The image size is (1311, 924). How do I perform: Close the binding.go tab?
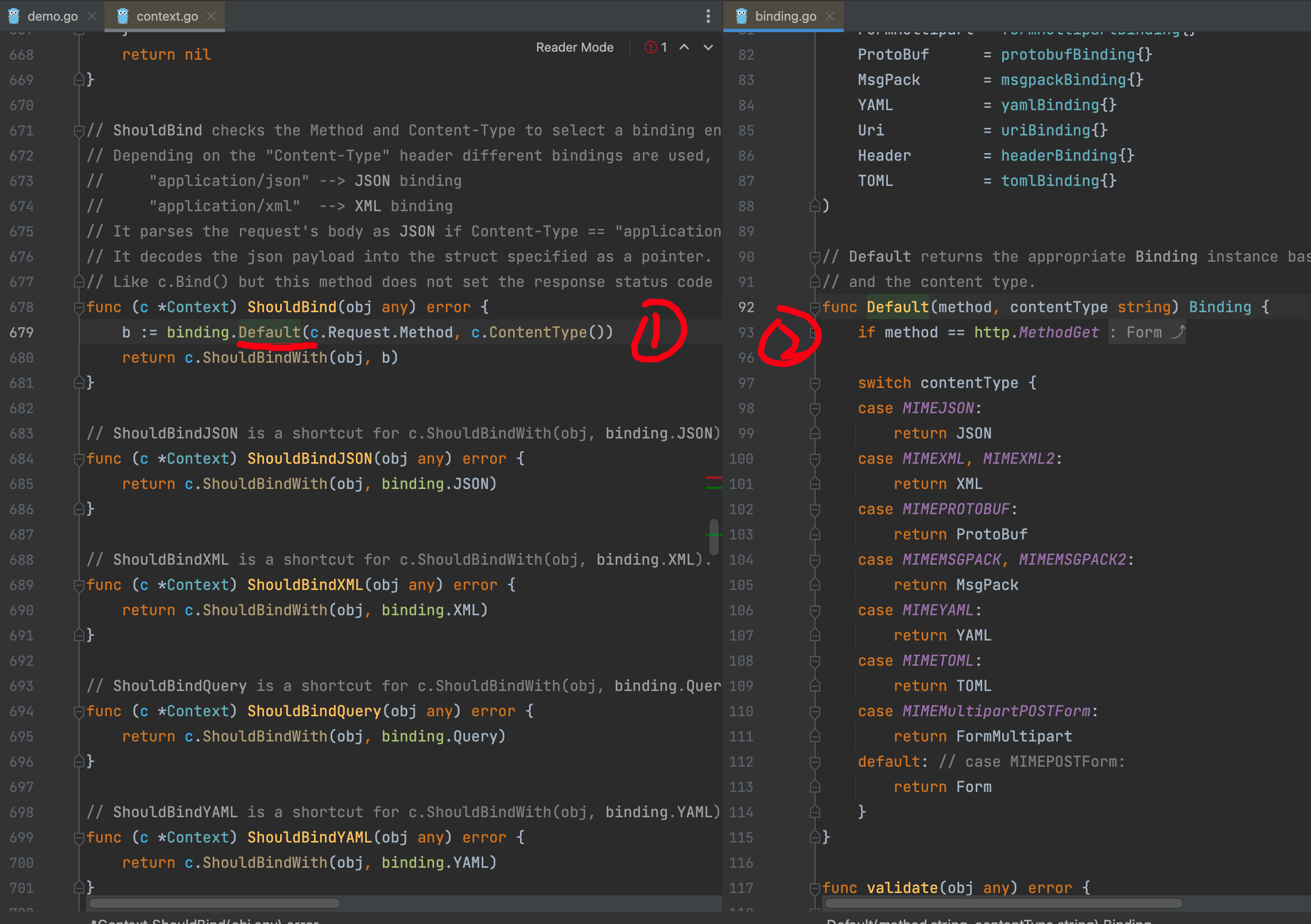point(830,16)
